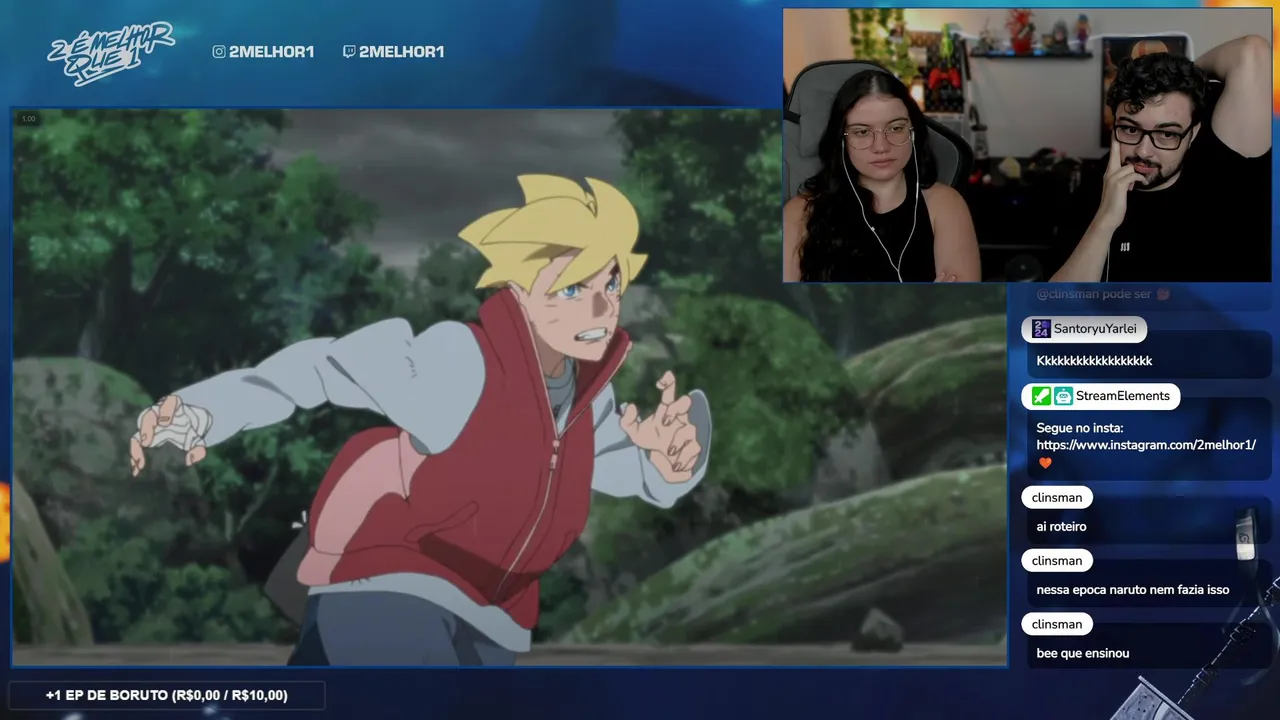Click the faded '@clinsman pode ser' message
The width and height of the screenshot is (1280, 720).
pyautogui.click(x=1103, y=294)
